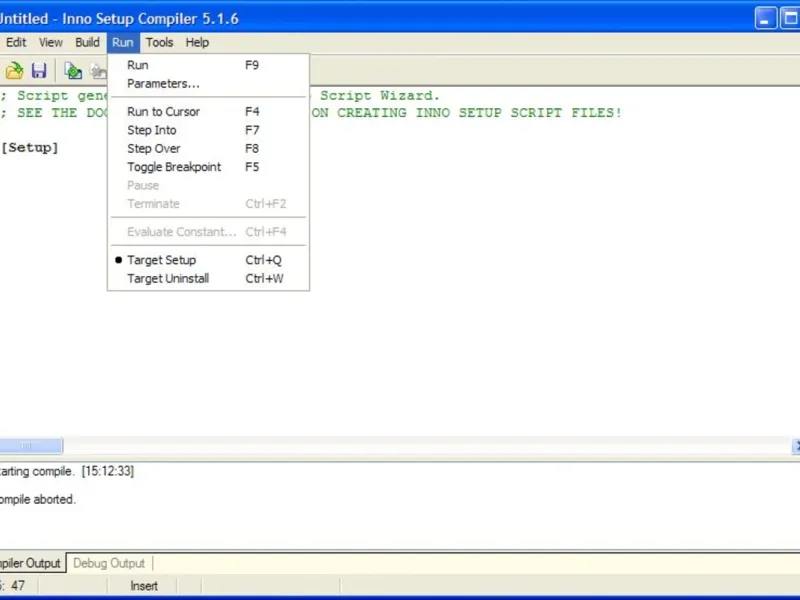Image resolution: width=800 pixels, height=600 pixels.
Task: Click the 'Compile aborted.' output line
Action: pyautogui.click(x=38, y=499)
